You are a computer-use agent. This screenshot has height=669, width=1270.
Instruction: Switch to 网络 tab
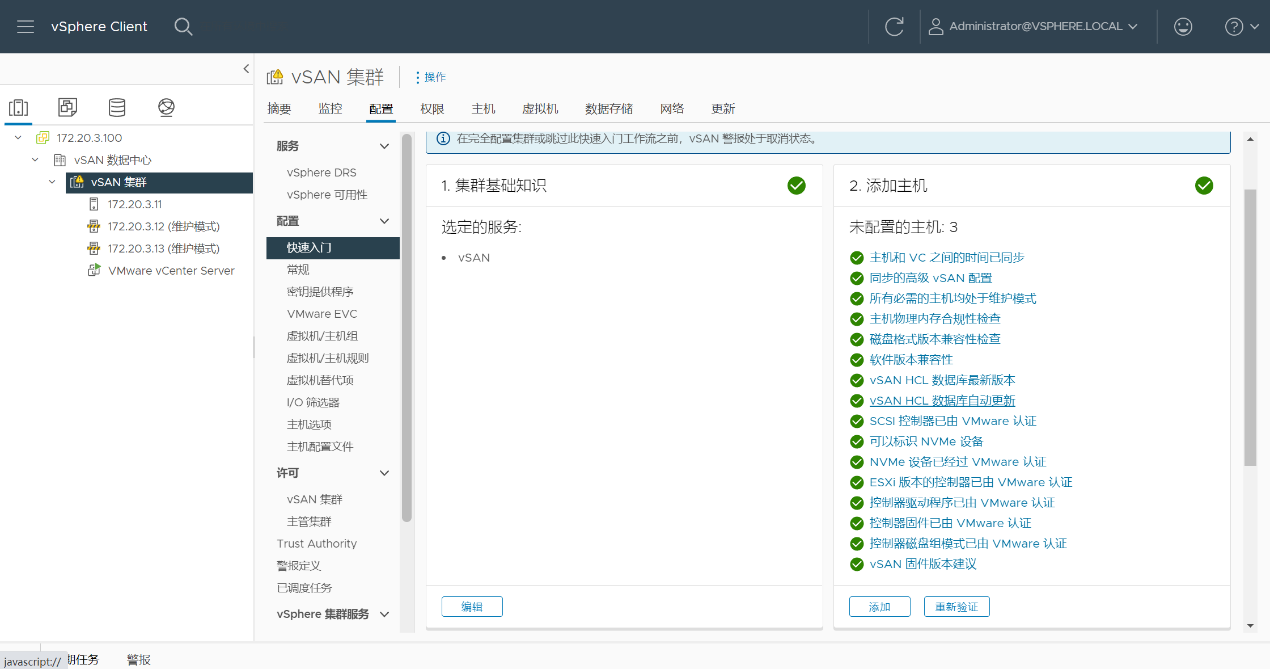[672, 109]
